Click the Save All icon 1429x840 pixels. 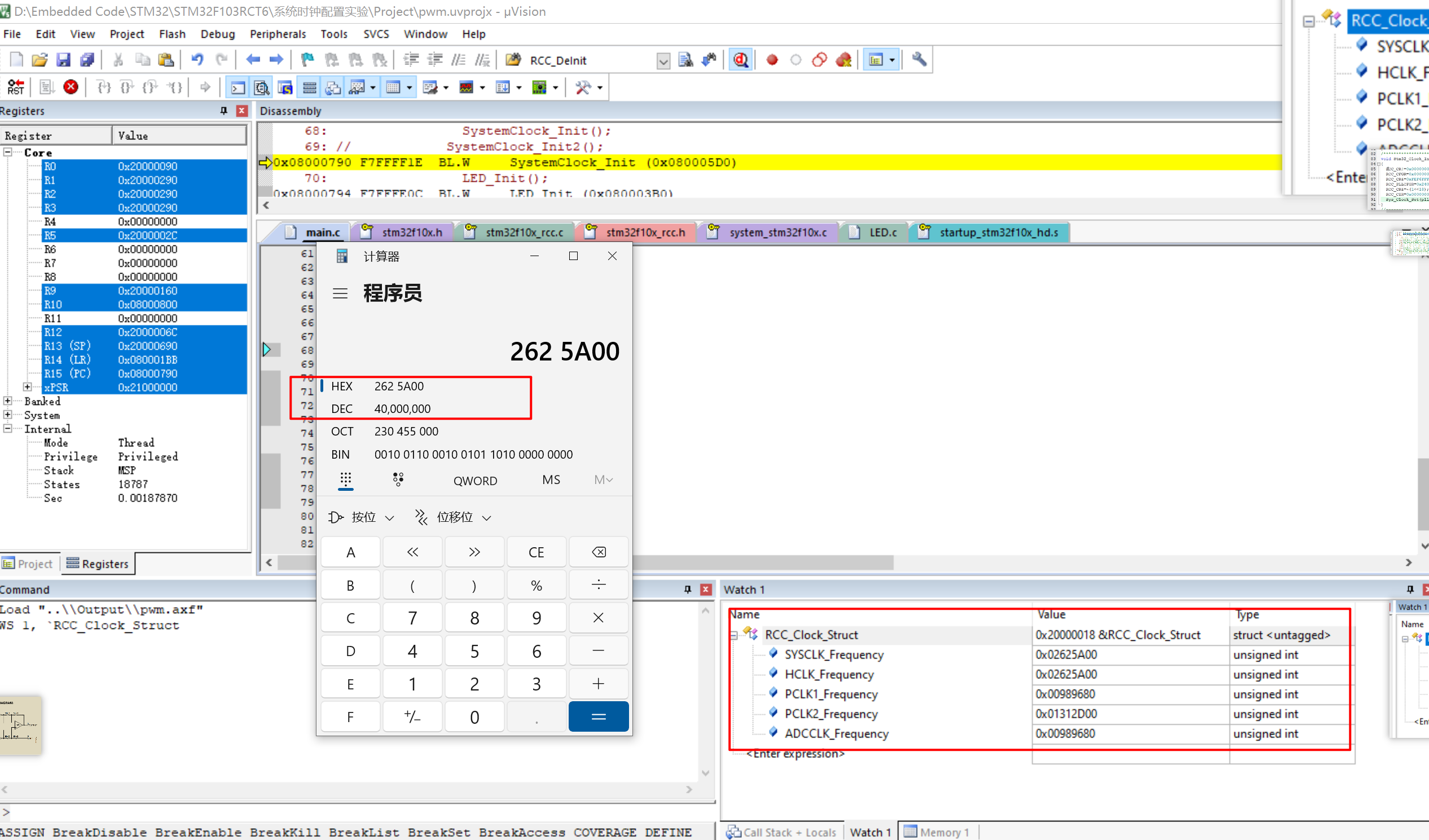coord(87,60)
